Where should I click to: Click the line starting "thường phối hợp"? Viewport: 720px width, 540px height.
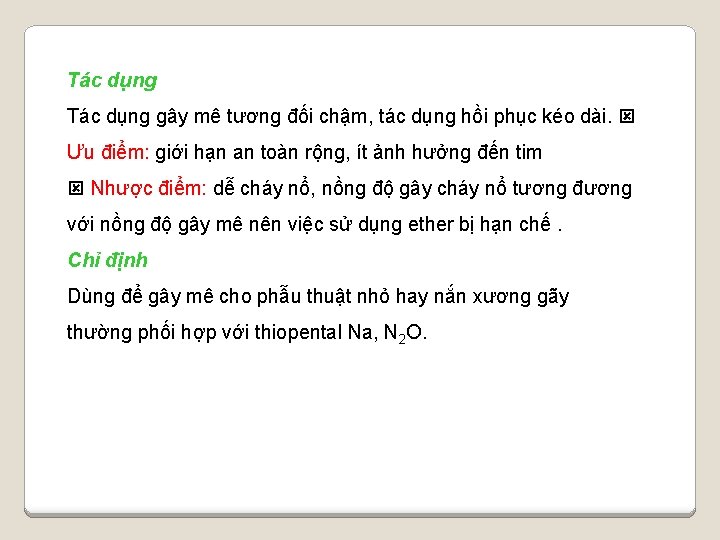(x=247, y=333)
